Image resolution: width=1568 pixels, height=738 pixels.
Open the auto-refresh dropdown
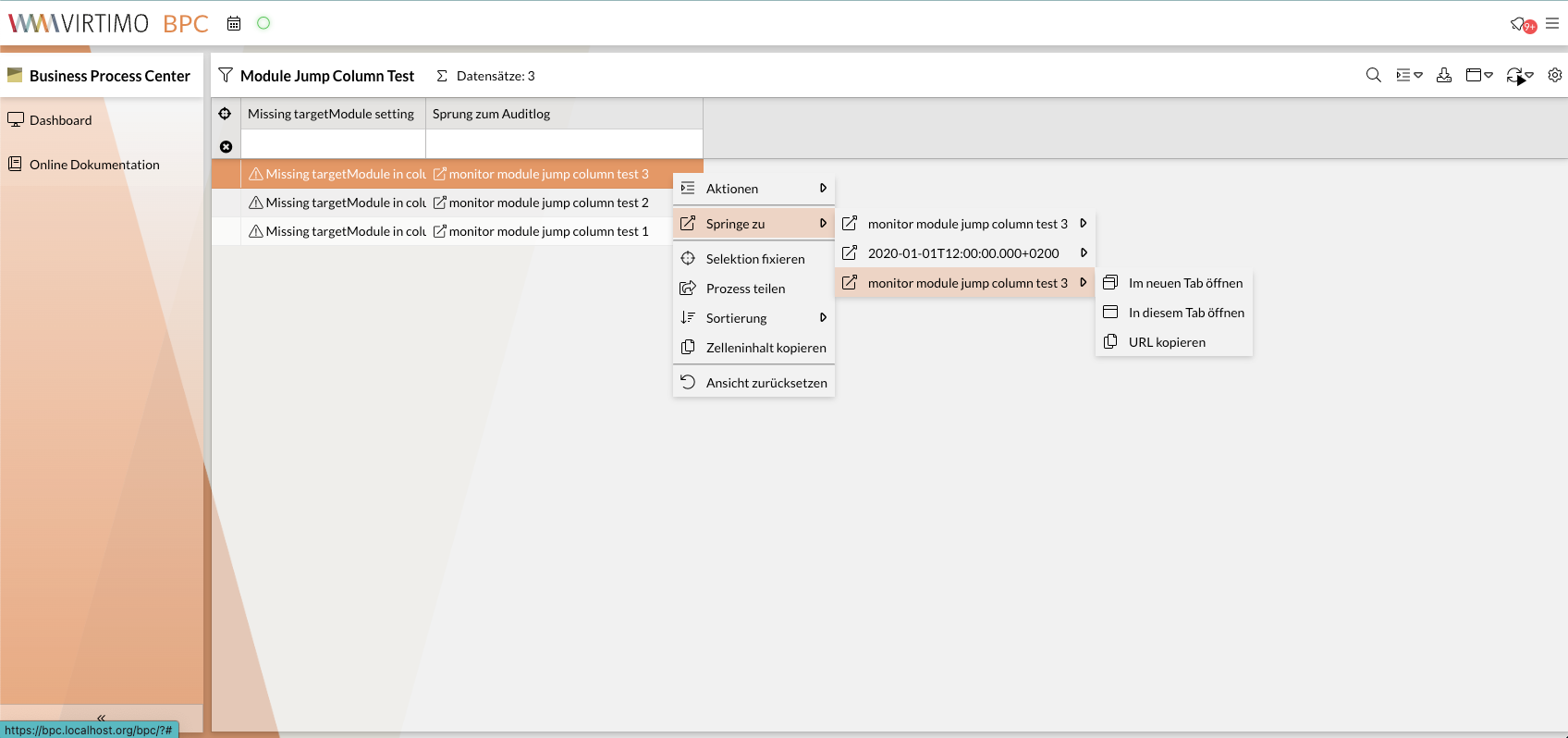[x=1519, y=76]
